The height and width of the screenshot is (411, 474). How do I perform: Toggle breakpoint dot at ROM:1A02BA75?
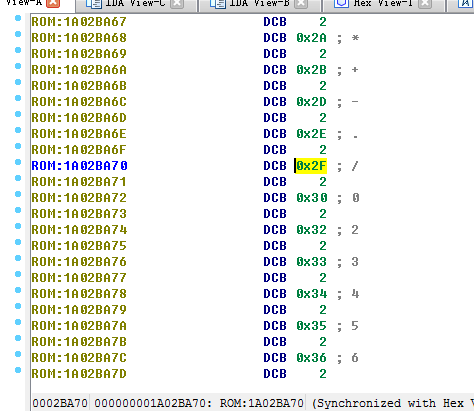point(18,242)
